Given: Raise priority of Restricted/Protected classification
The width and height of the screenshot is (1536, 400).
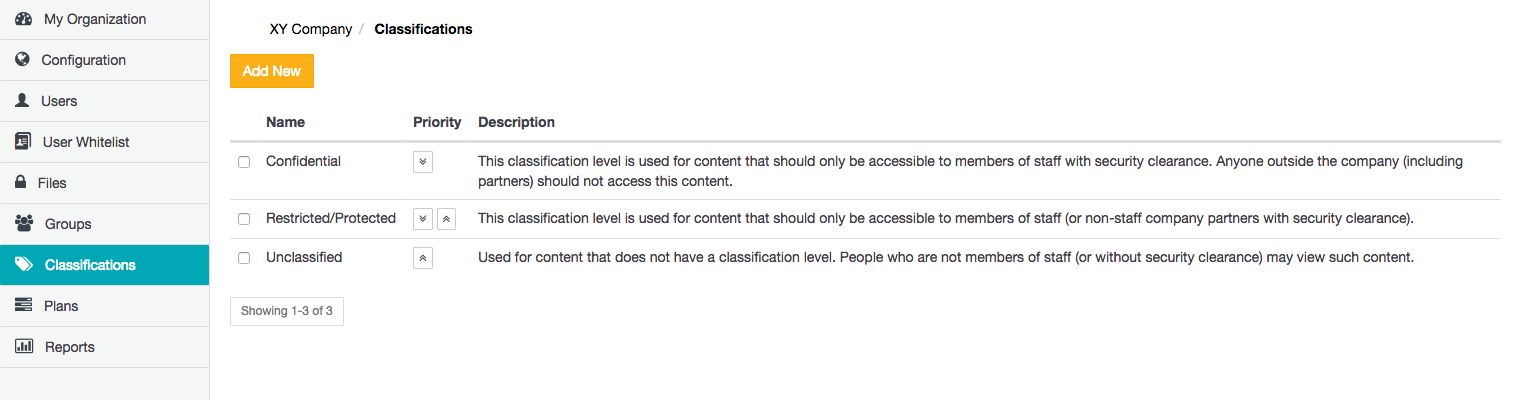Looking at the screenshot, I should (x=446, y=219).
